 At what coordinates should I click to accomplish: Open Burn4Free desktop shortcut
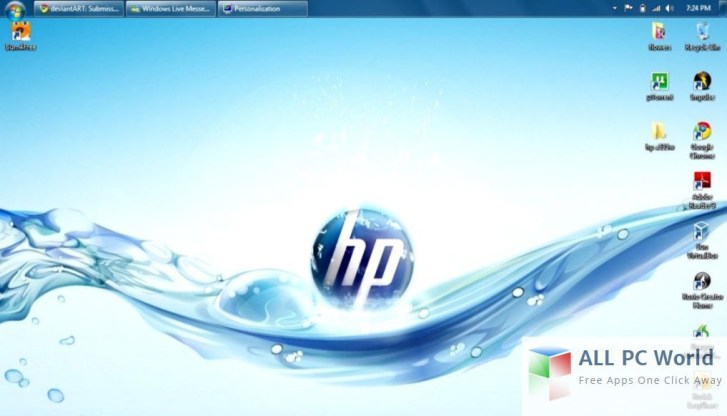tap(20, 36)
